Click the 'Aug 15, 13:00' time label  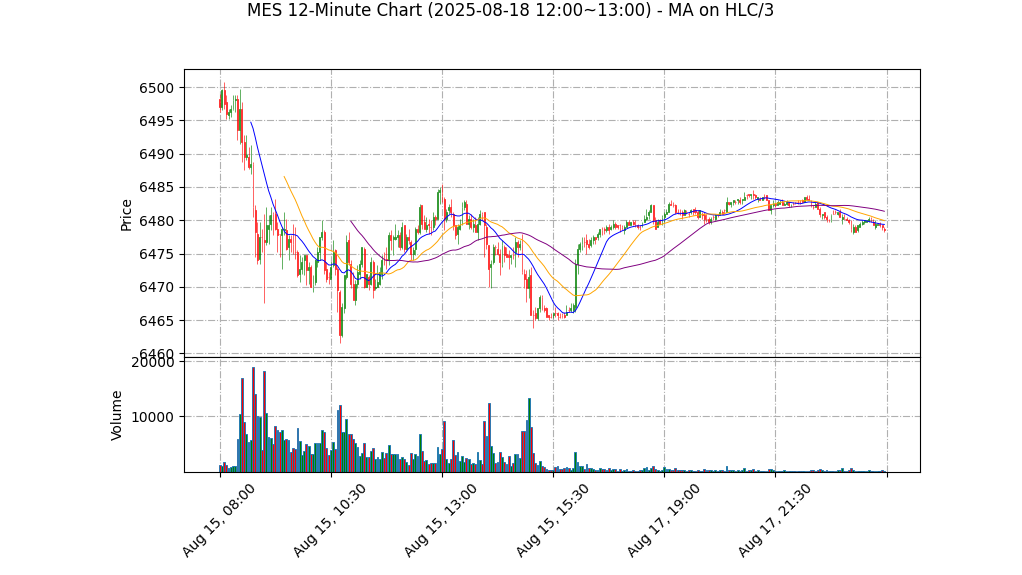tap(441, 520)
